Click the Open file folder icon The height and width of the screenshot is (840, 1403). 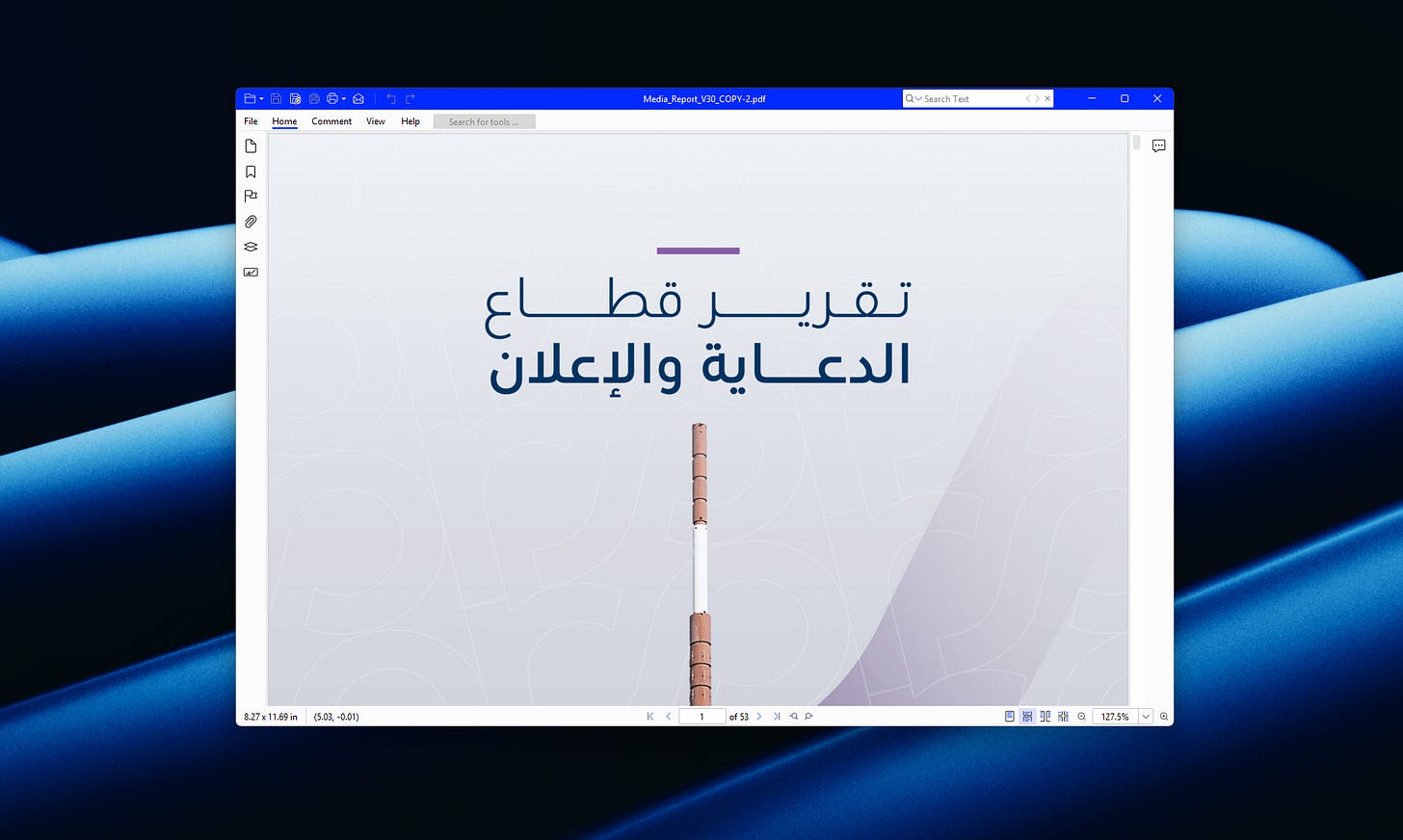[x=250, y=98]
